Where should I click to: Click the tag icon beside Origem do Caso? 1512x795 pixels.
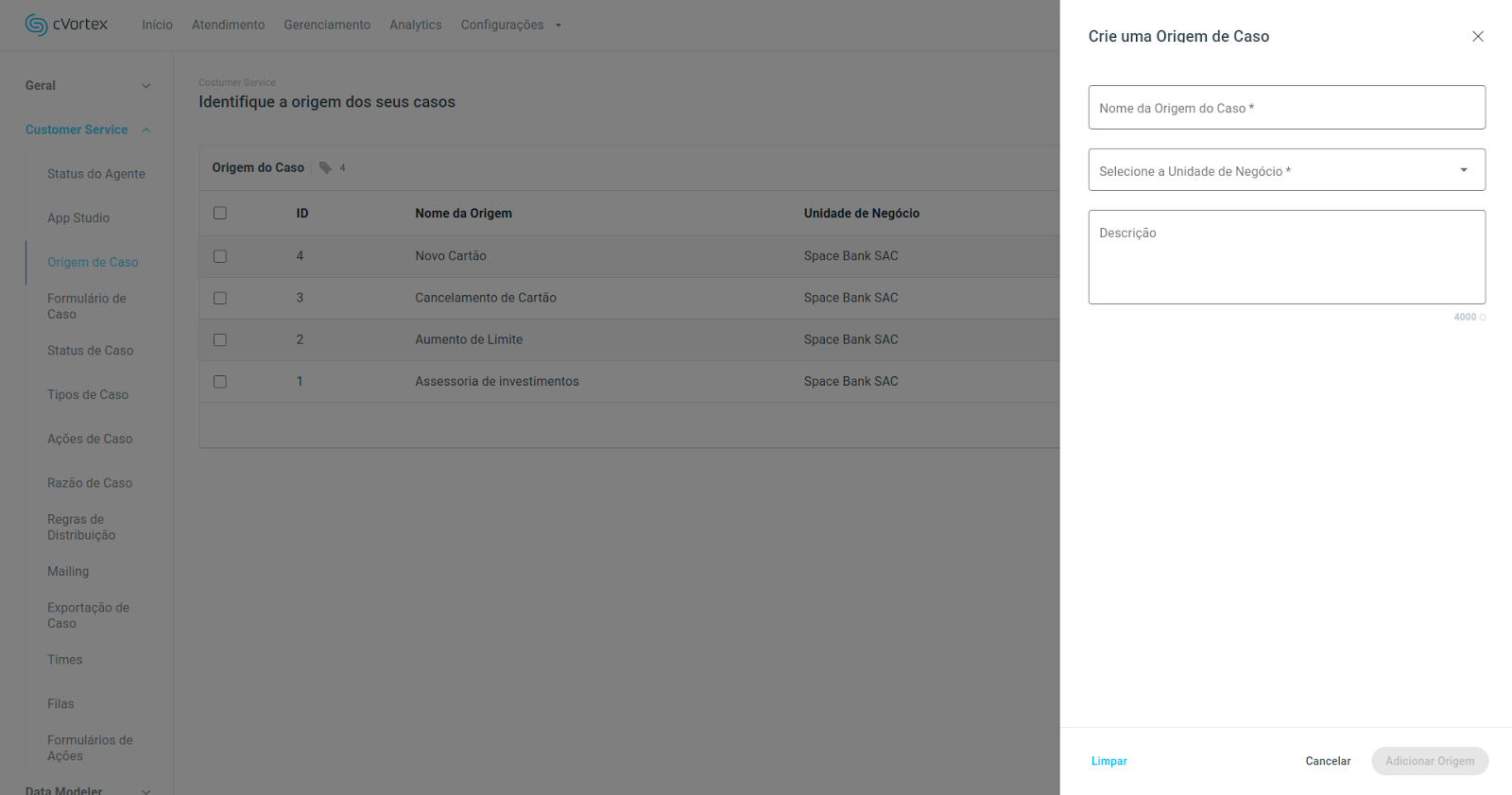point(325,167)
